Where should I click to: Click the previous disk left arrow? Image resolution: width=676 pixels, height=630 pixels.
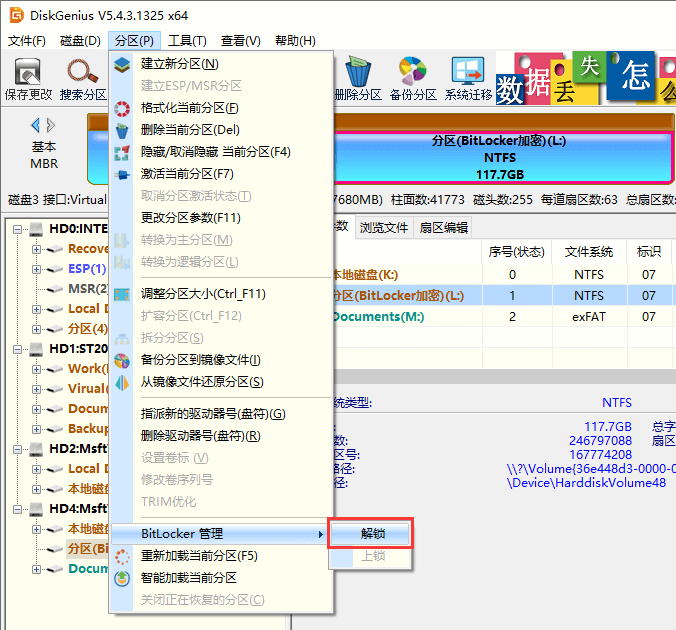tap(35, 125)
